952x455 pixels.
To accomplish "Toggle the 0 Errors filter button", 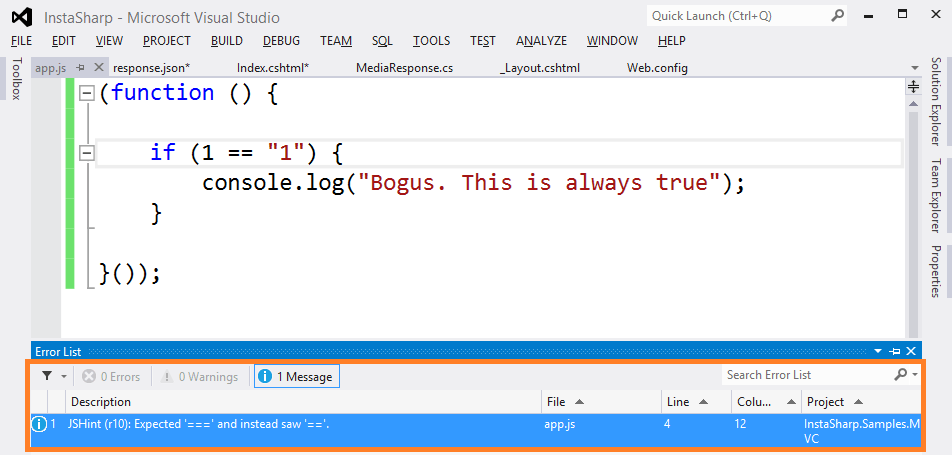I will point(111,377).
